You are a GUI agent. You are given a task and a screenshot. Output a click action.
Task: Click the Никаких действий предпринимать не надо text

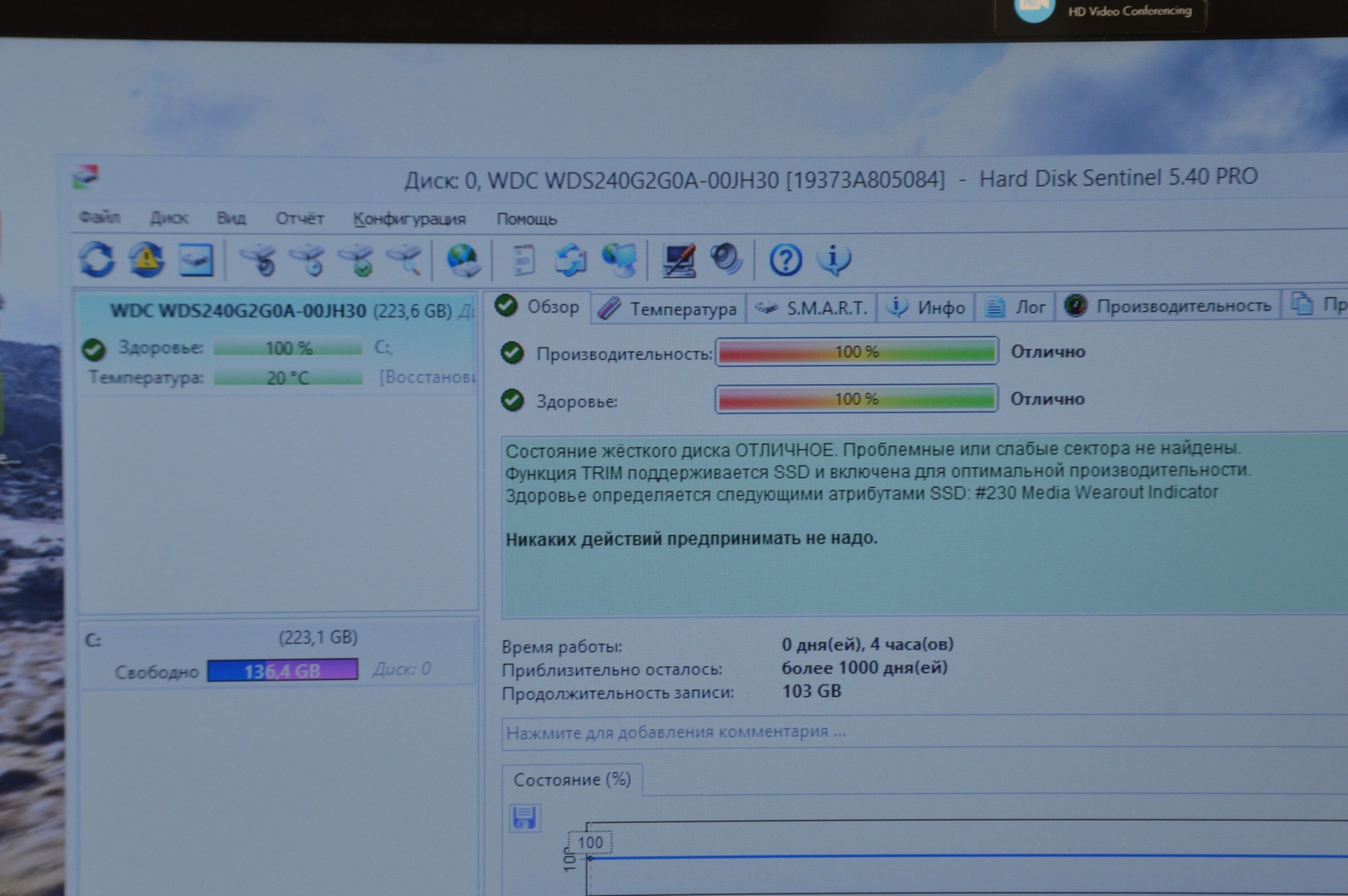(x=691, y=538)
